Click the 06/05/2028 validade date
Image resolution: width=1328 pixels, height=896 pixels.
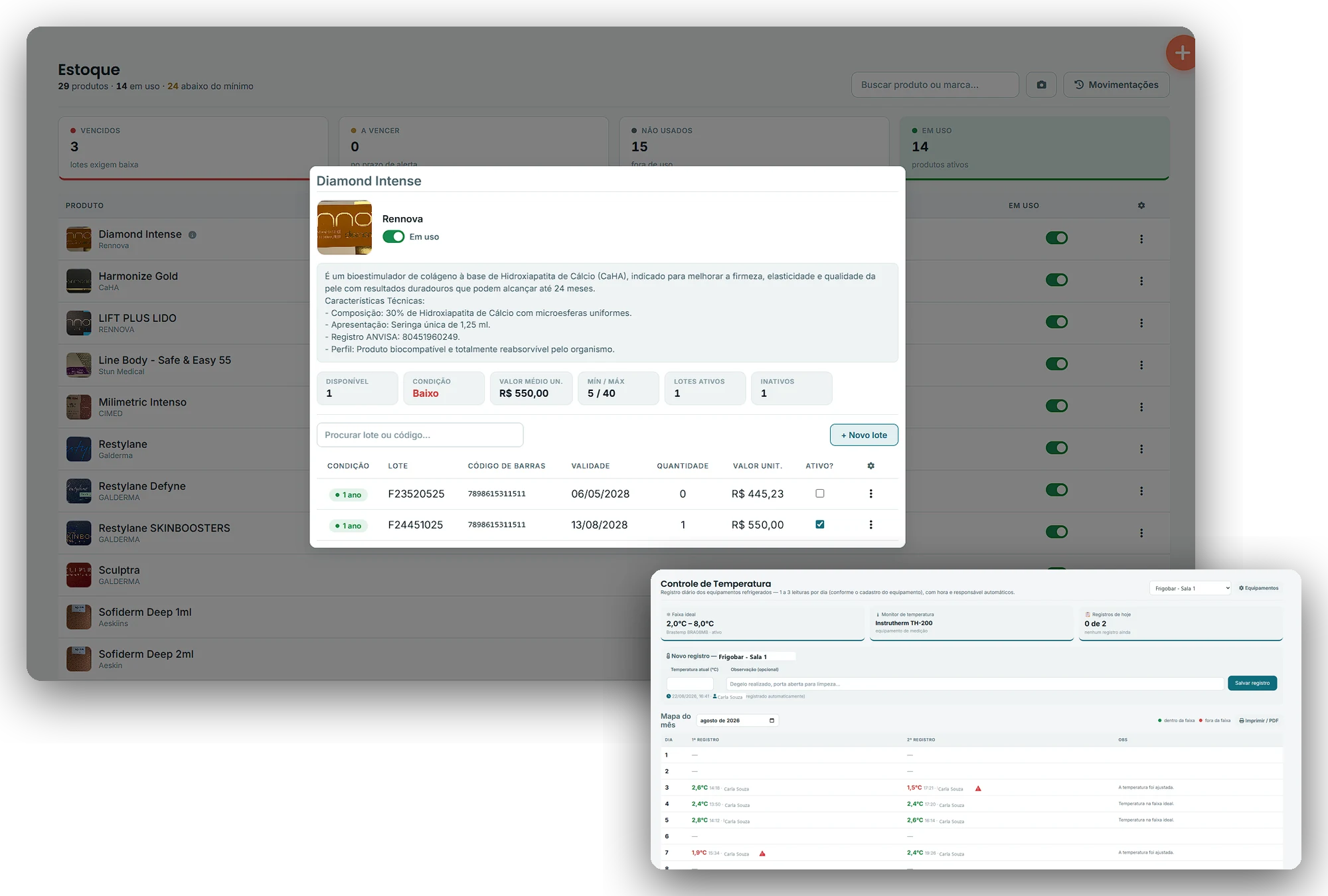coord(600,494)
